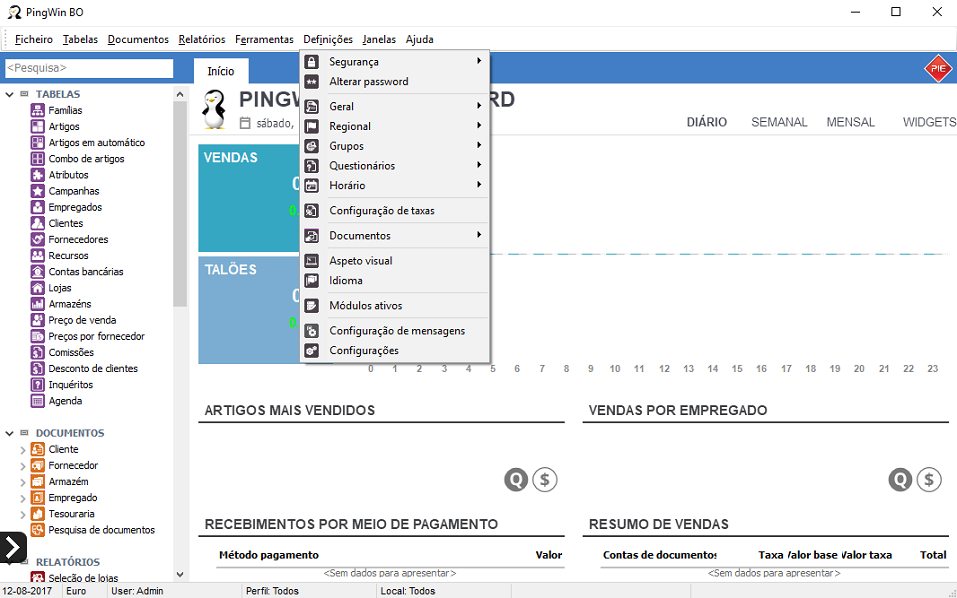Switch to the MENSAL view

(850, 122)
